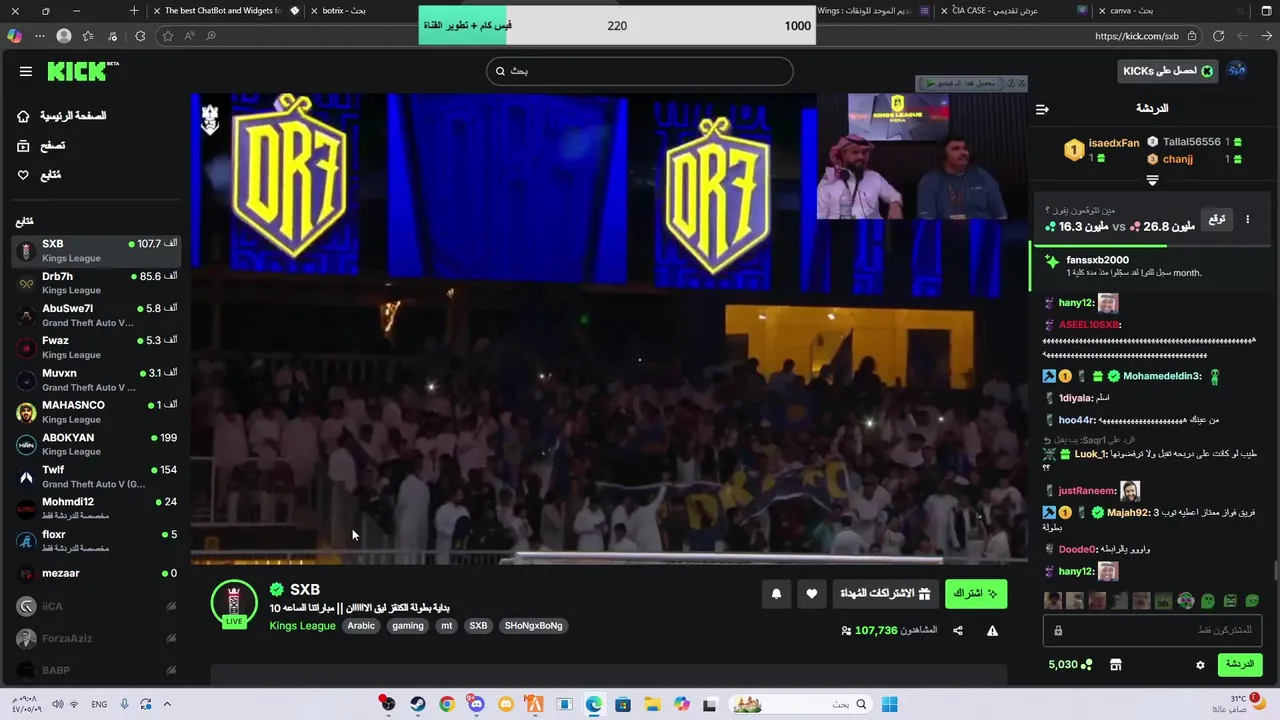Select the gaming tag
1280x720 pixels.
click(x=408, y=626)
